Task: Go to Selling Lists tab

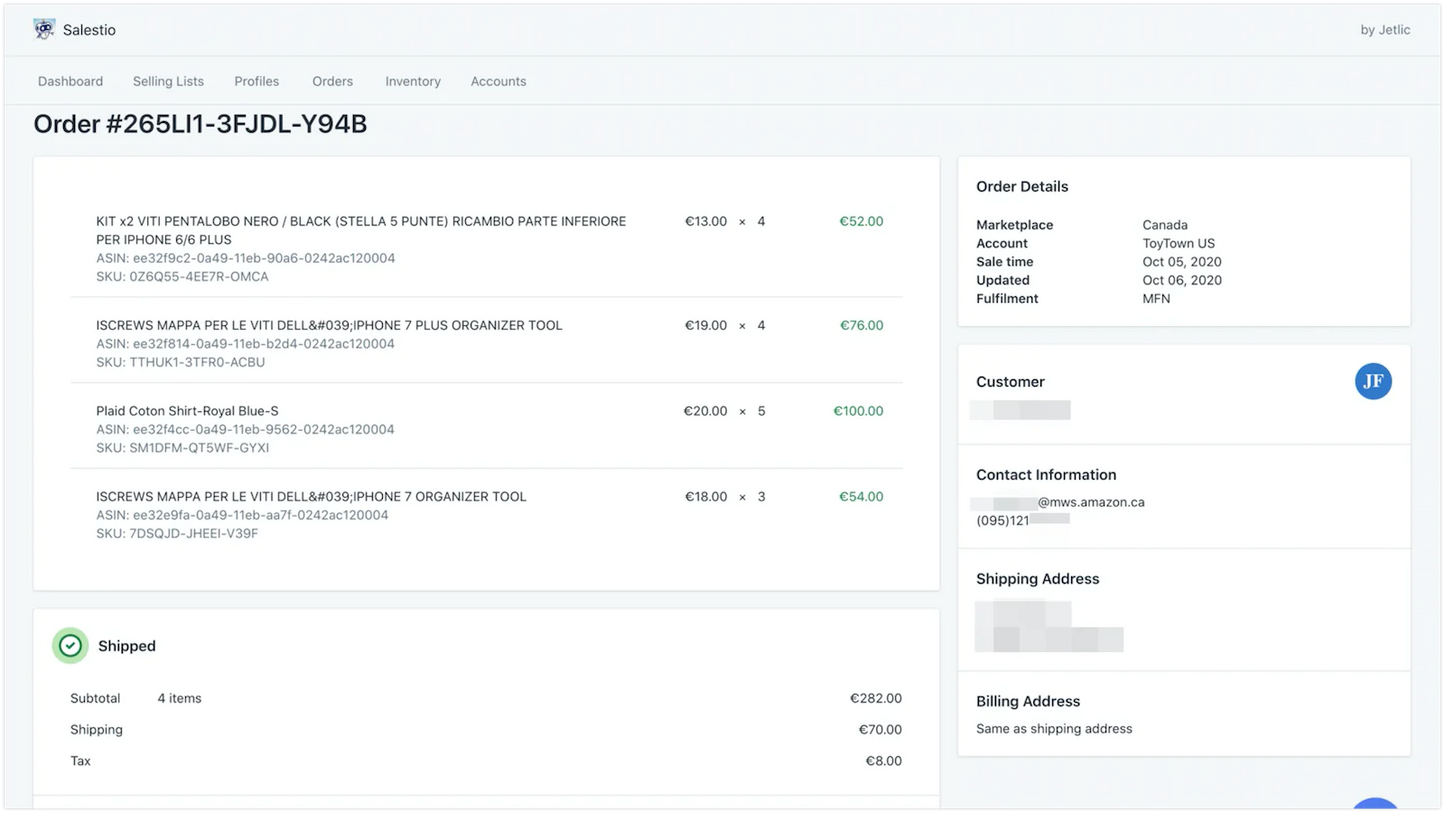Action: (168, 81)
